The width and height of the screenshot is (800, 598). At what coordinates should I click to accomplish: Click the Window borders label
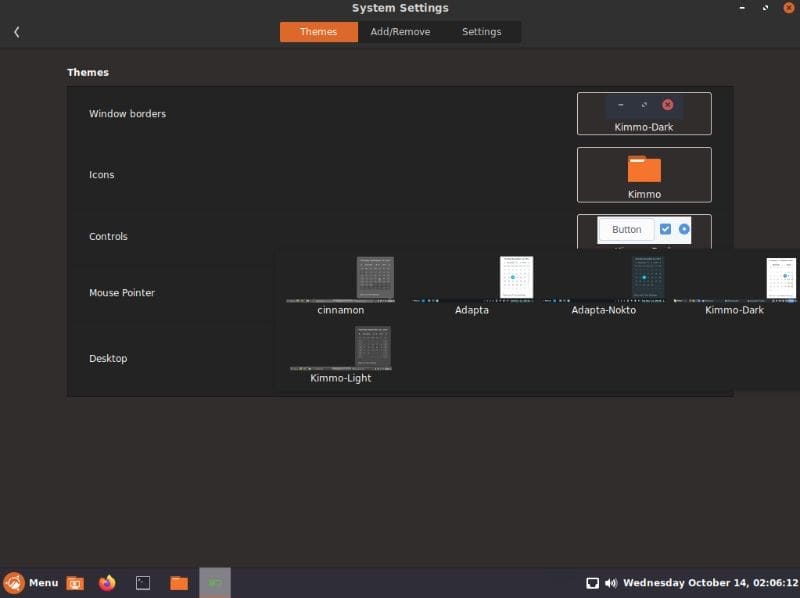[x=128, y=113]
